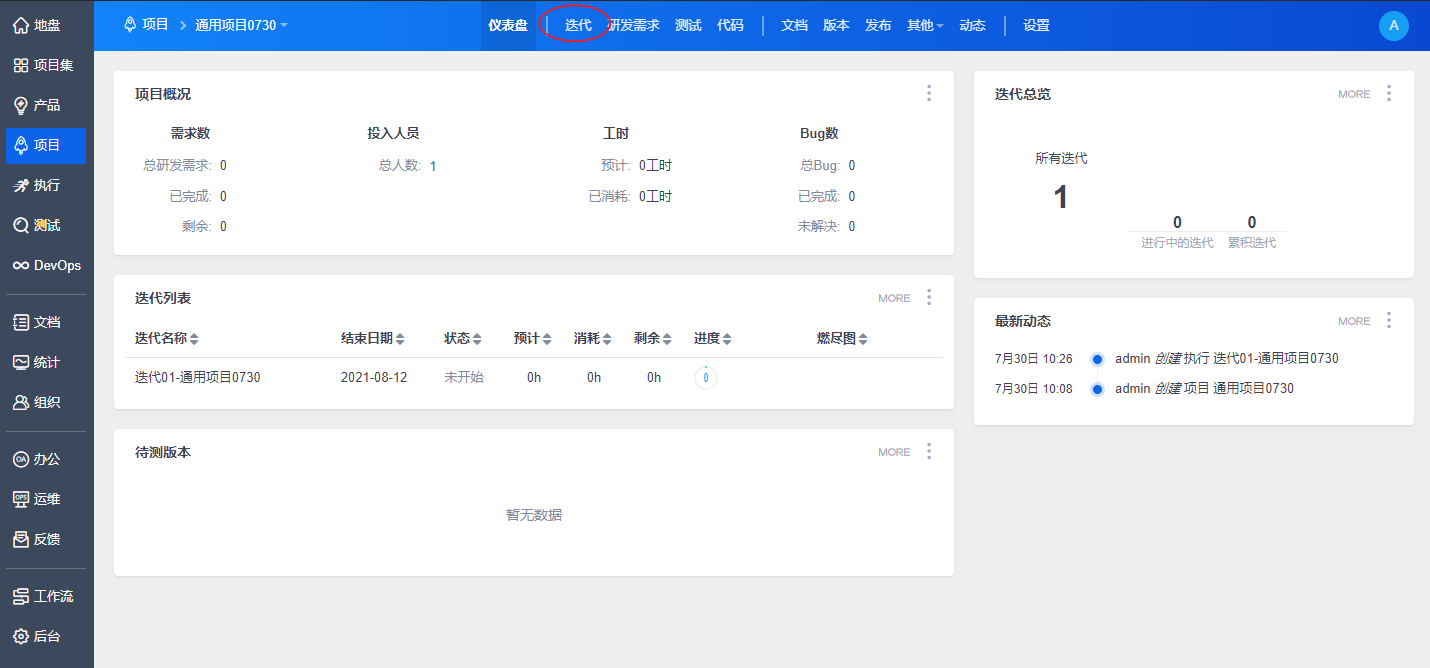
Task: Open 执行 running icon in sidebar
Action: pyautogui.click(x=20, y=185)
